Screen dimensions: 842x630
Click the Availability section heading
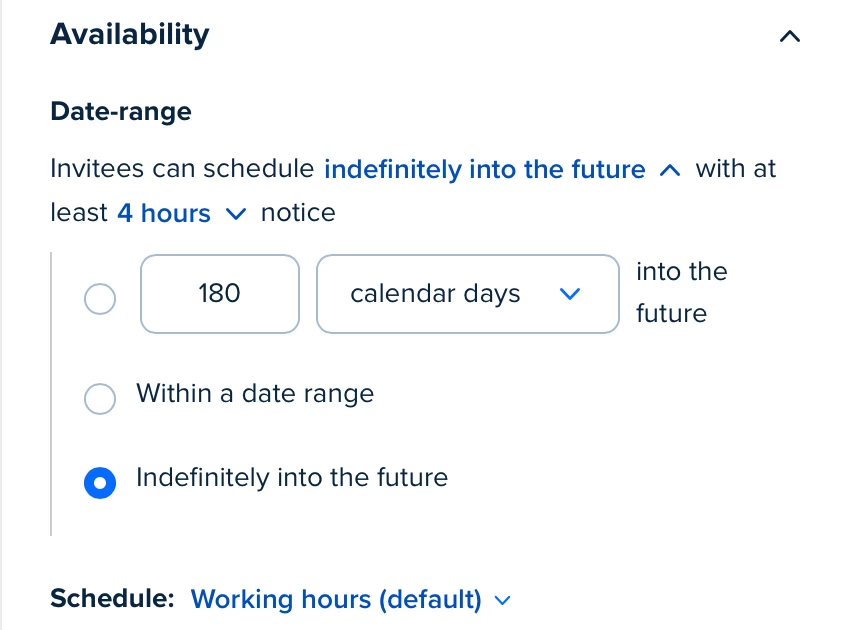coord(130,34)
